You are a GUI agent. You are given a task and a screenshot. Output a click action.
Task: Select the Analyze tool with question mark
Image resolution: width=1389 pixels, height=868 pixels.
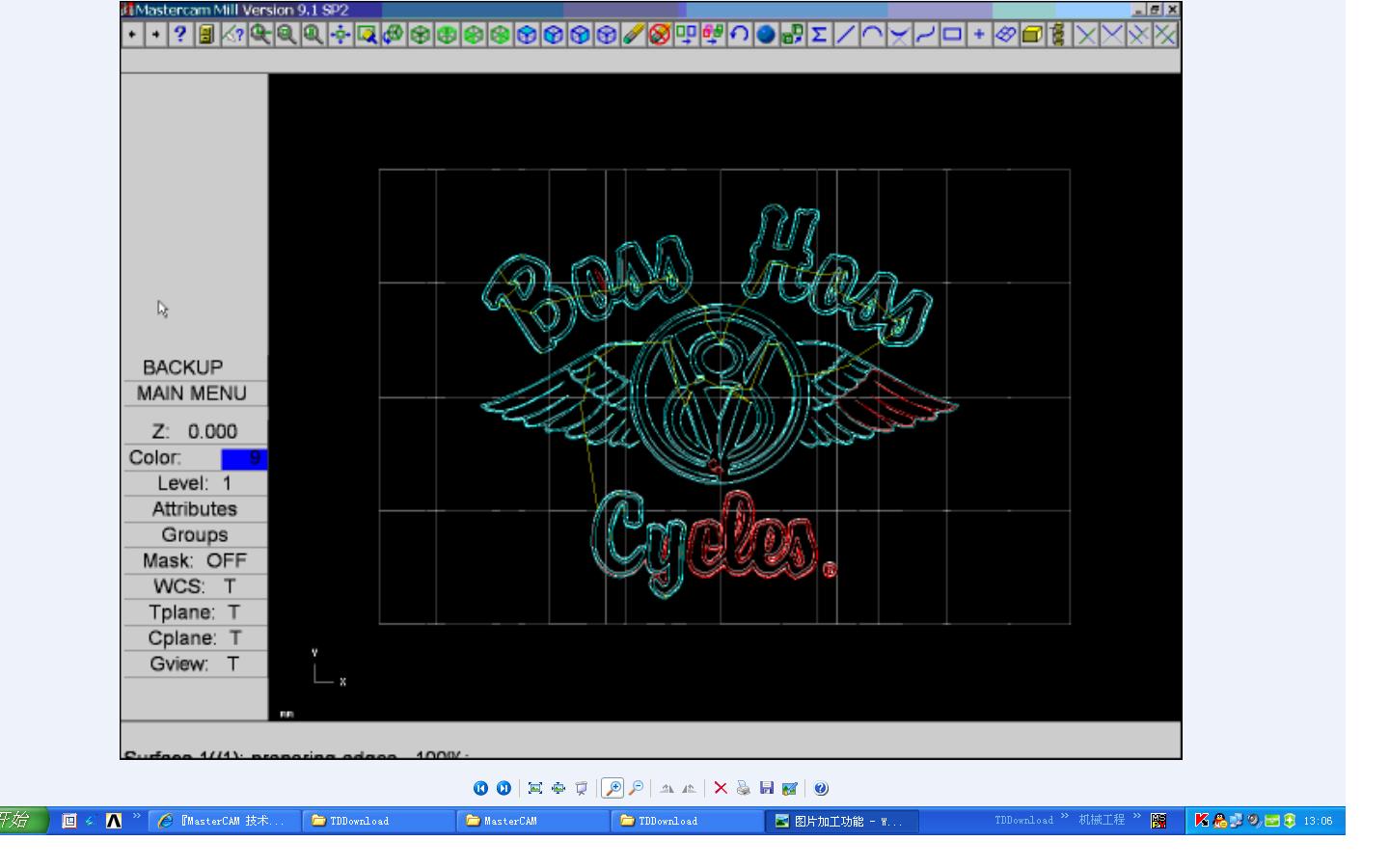pyautogui.click(x=232, y=35)
